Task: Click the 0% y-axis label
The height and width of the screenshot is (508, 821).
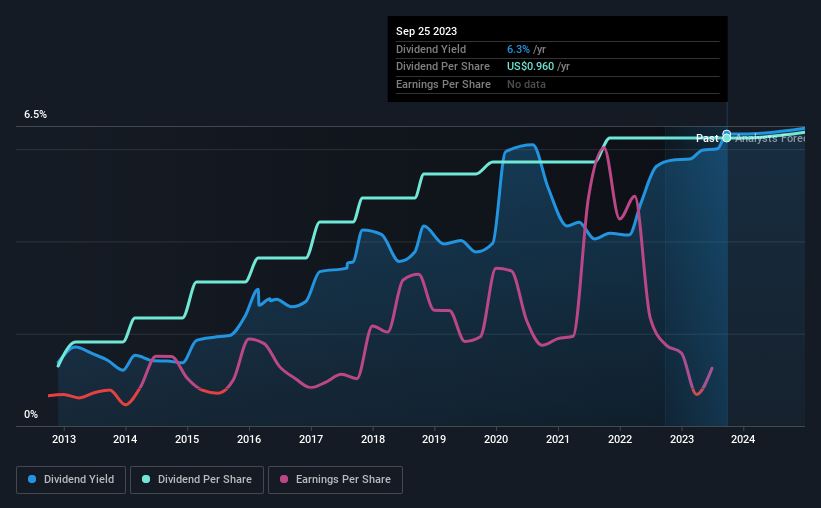Action: point(31,415)
